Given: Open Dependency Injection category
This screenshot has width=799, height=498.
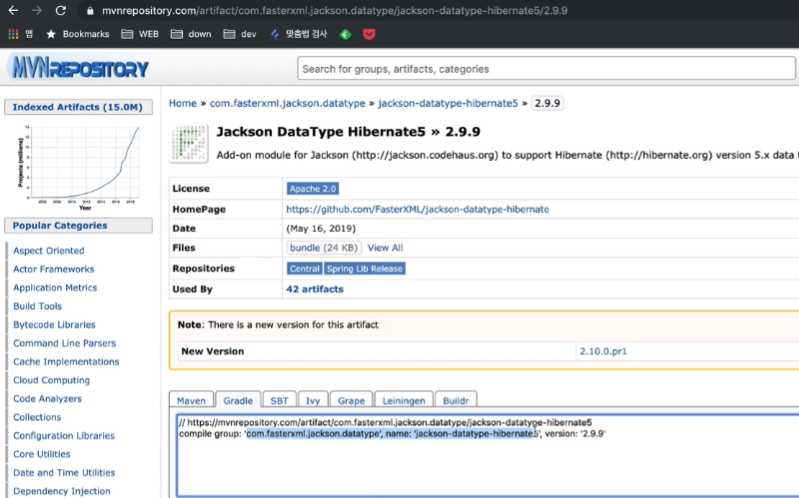Looking at the screenshot, I should click(62, 491).
